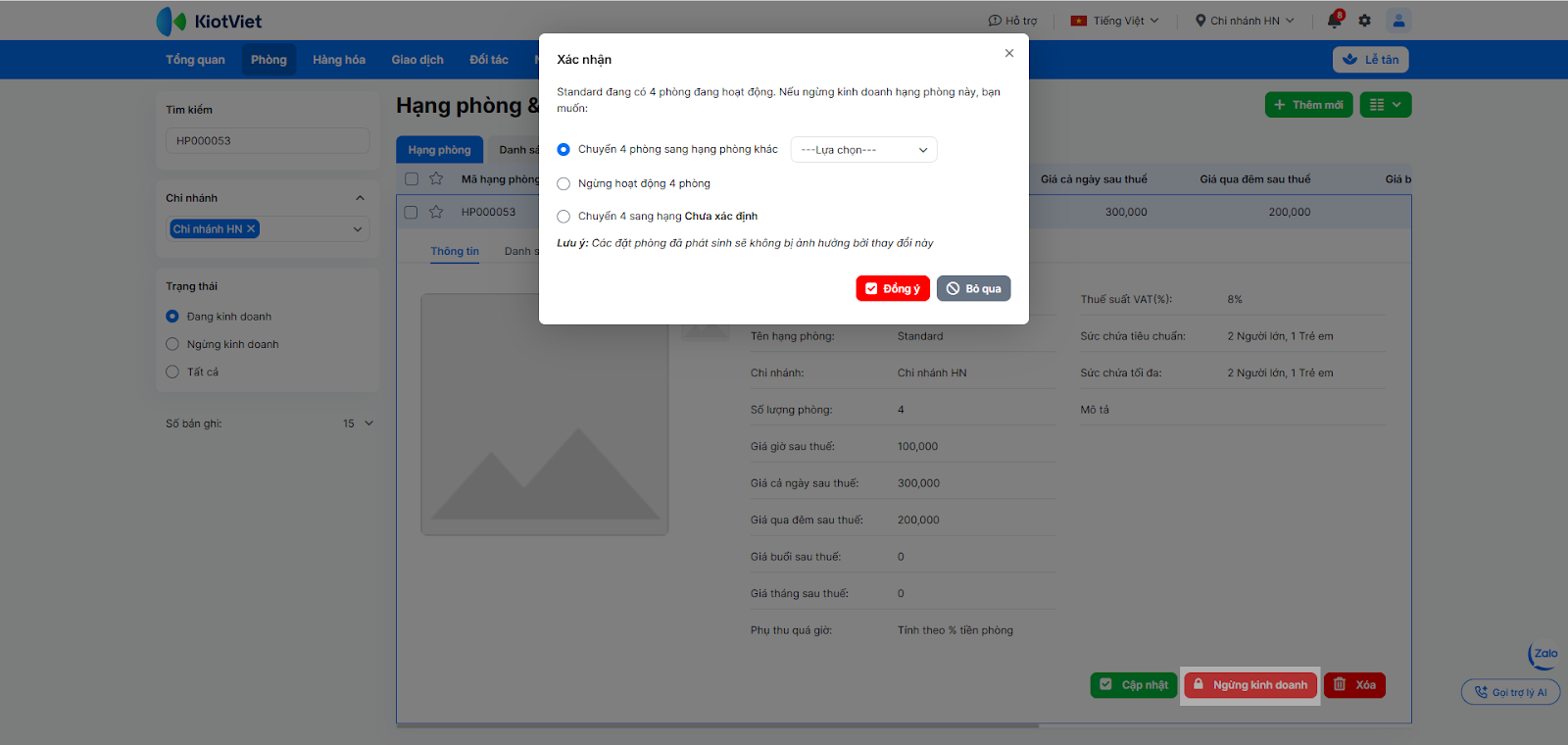Tick the select-all checkbox in table header
The height and width of the screenshot is (745, 1568).
(x=412, y=178)
